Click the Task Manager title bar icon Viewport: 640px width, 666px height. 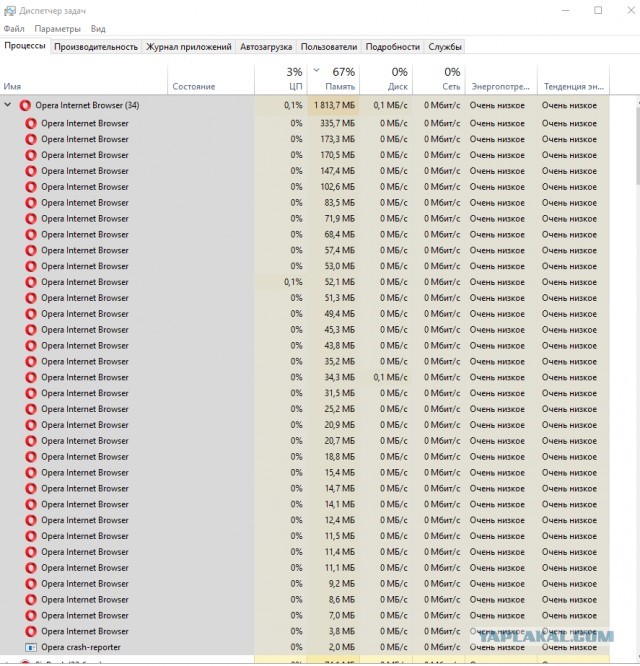pos(9,11)
